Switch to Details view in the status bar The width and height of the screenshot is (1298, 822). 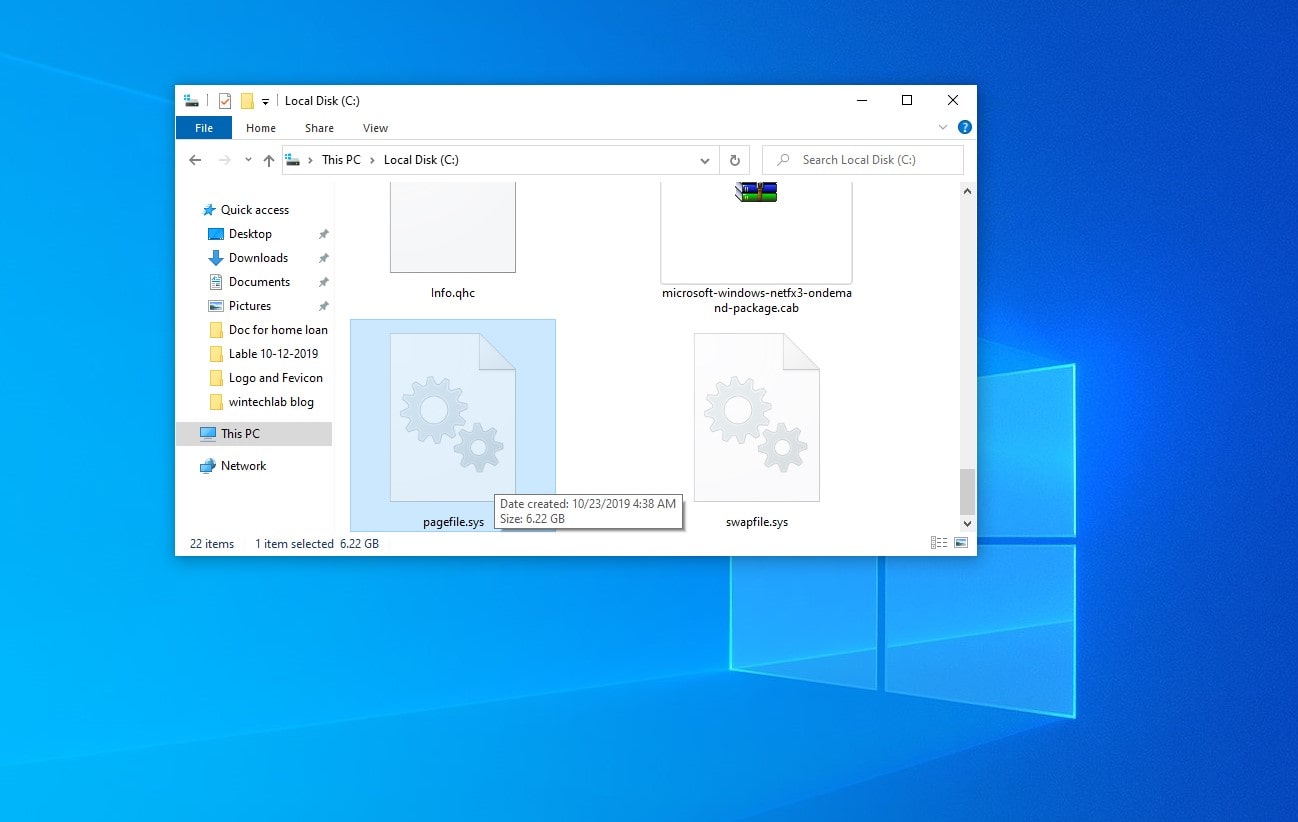pos(939,543)
